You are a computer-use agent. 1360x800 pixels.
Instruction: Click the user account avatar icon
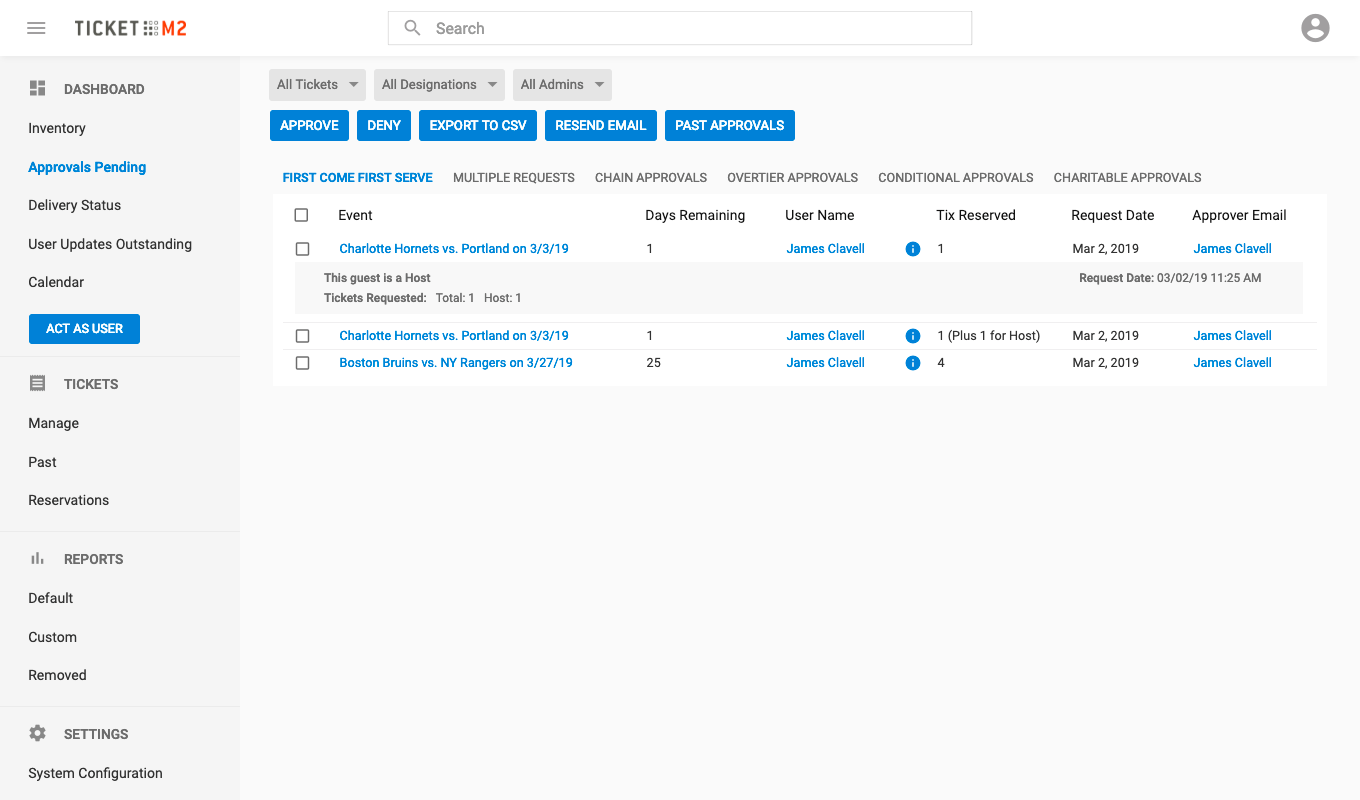[1315, 28]
